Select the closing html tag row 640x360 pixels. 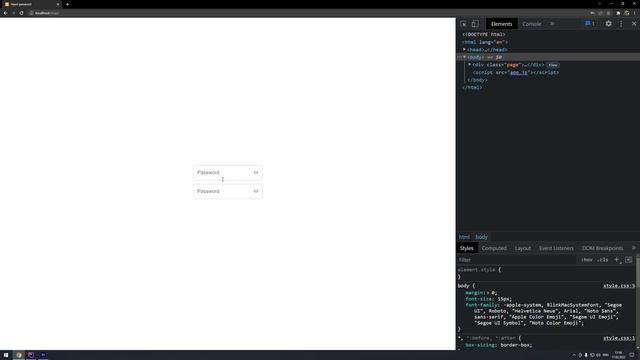[x=472, y=87]
